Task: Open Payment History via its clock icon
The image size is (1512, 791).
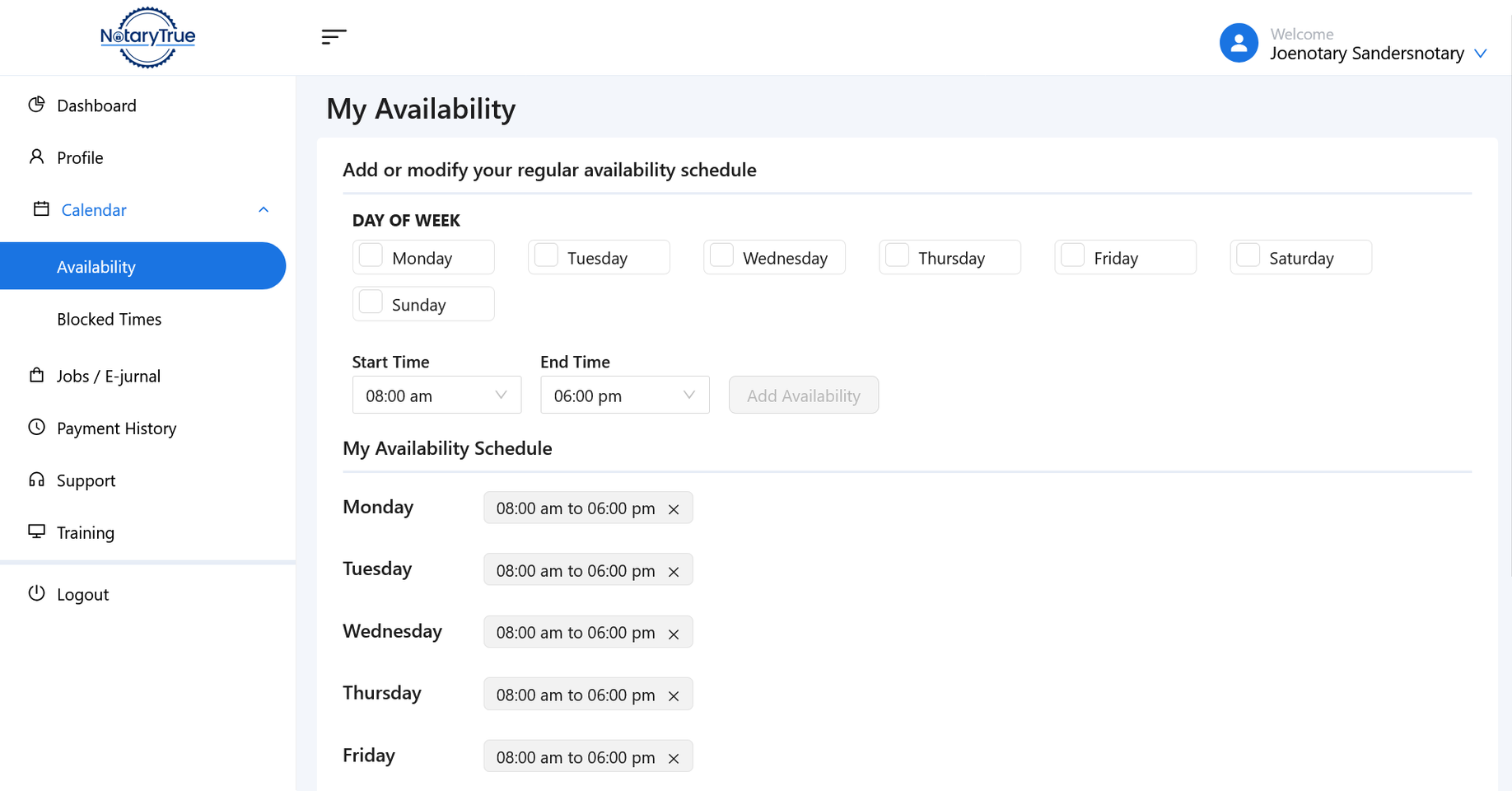Action: coord(37,428)
